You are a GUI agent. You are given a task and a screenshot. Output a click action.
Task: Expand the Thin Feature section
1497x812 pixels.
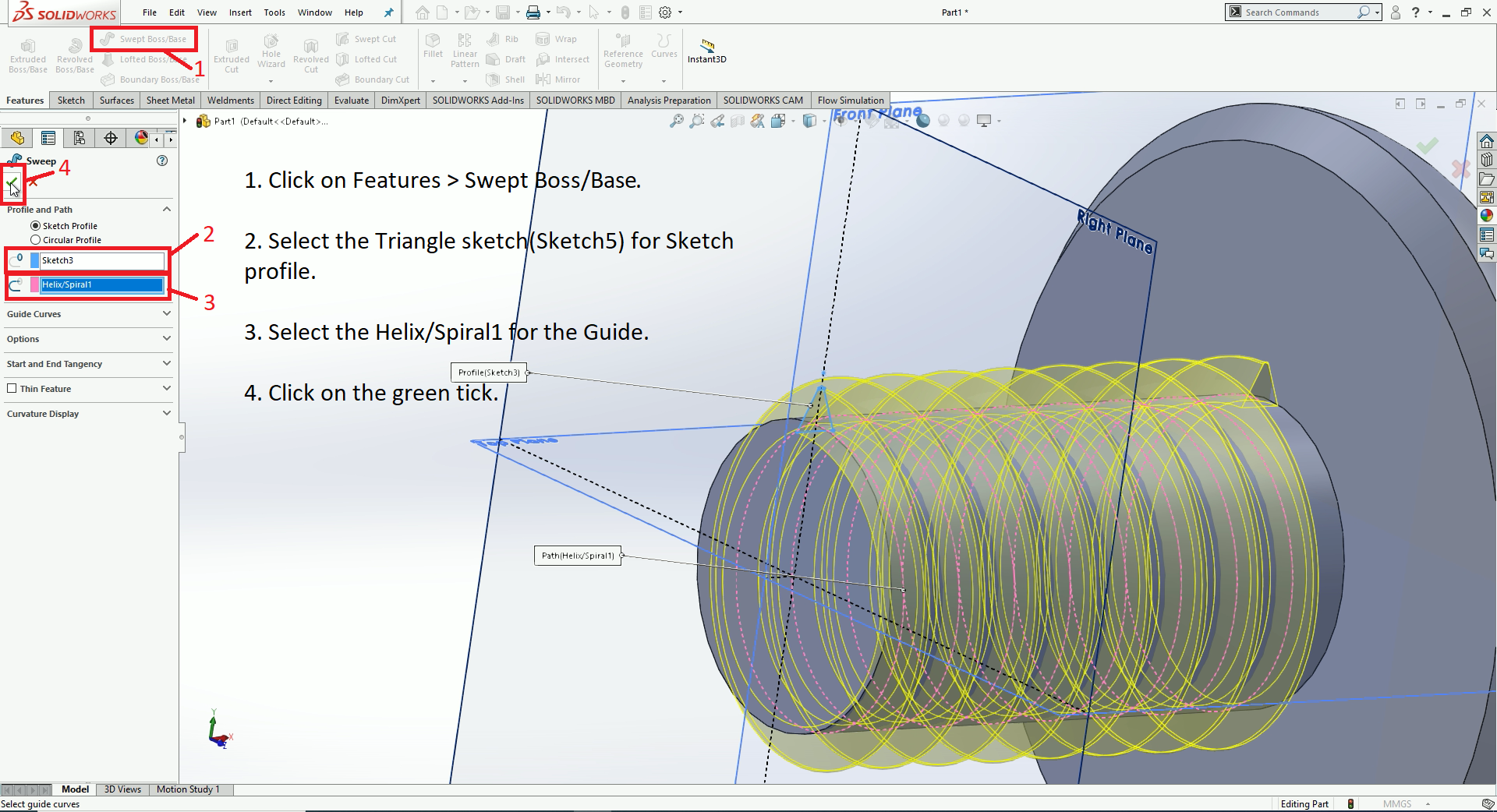[x=167, y=389]
